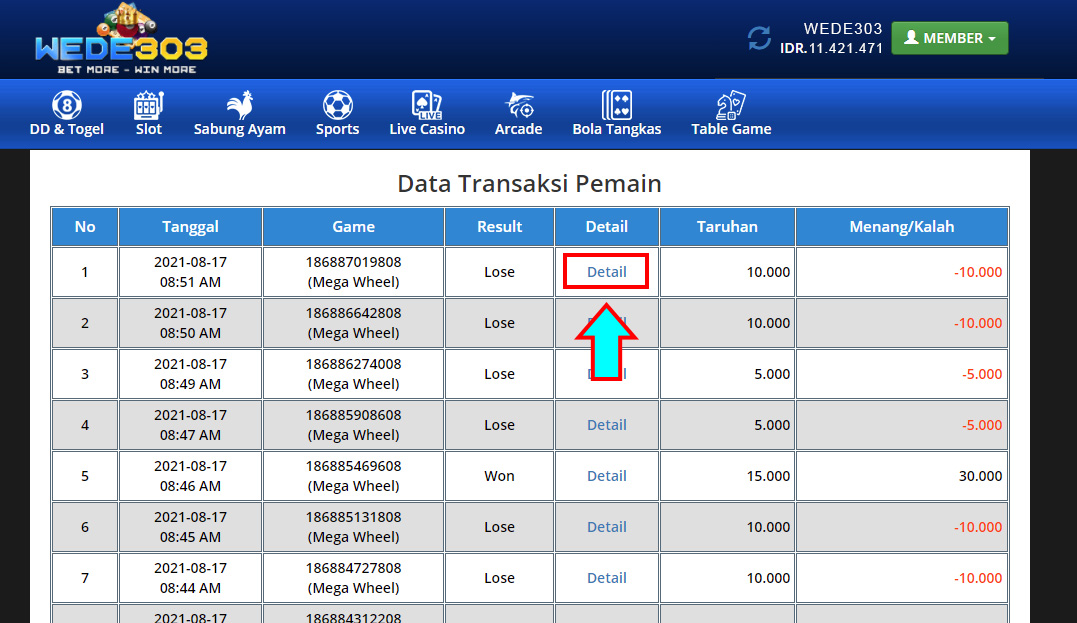Open Detail for transaction number 1
The image size is (1077, 623).
tap(606, 272)
